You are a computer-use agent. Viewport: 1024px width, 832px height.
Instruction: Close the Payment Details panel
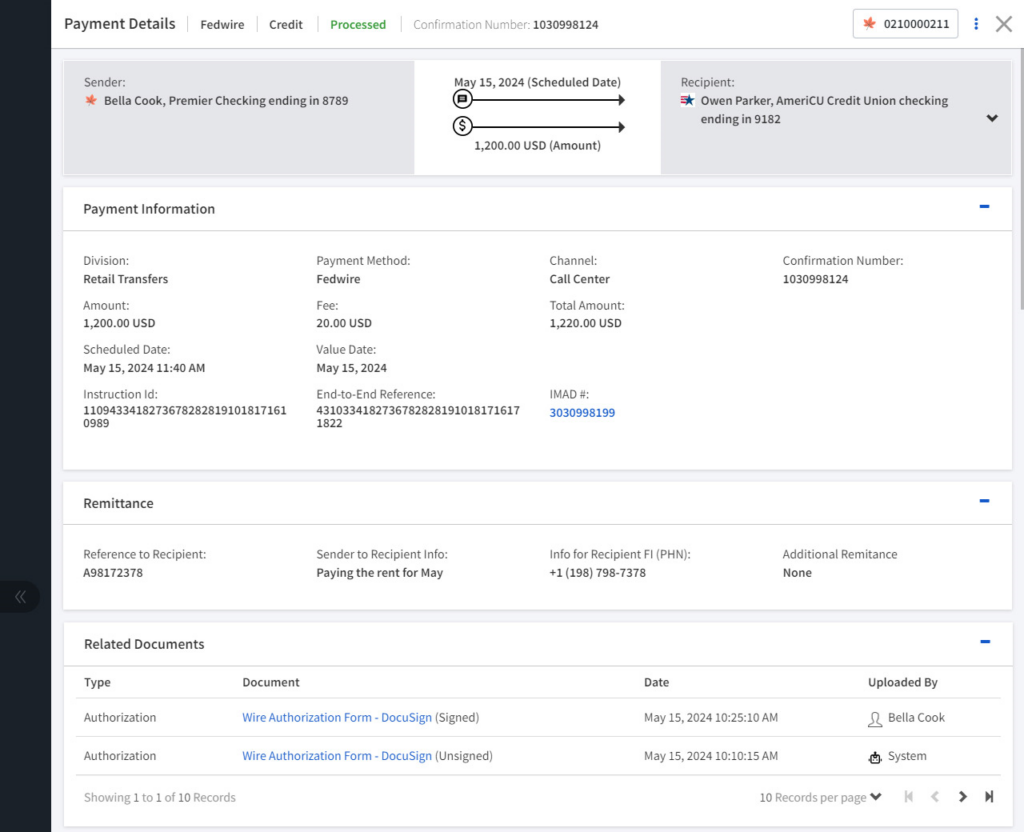1004,24
